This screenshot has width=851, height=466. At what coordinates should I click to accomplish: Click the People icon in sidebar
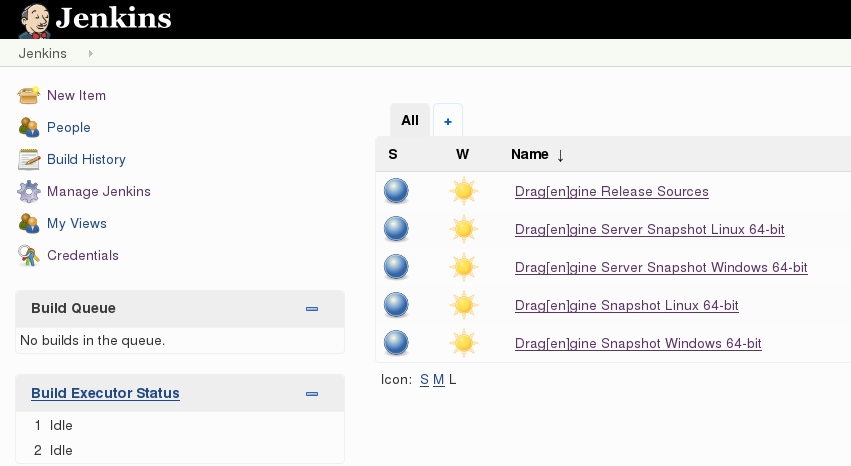coord(29,127)
